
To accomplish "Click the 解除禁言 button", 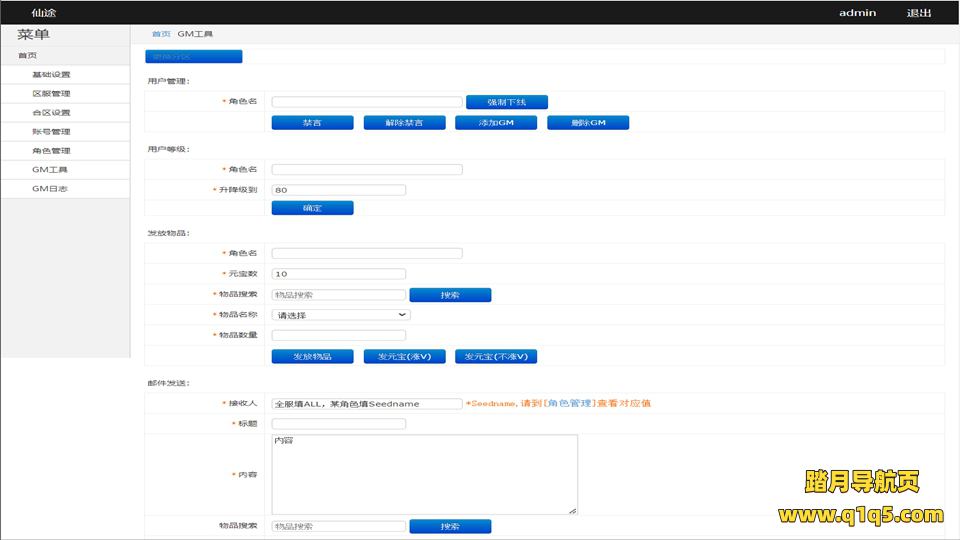I will point(390,123).
